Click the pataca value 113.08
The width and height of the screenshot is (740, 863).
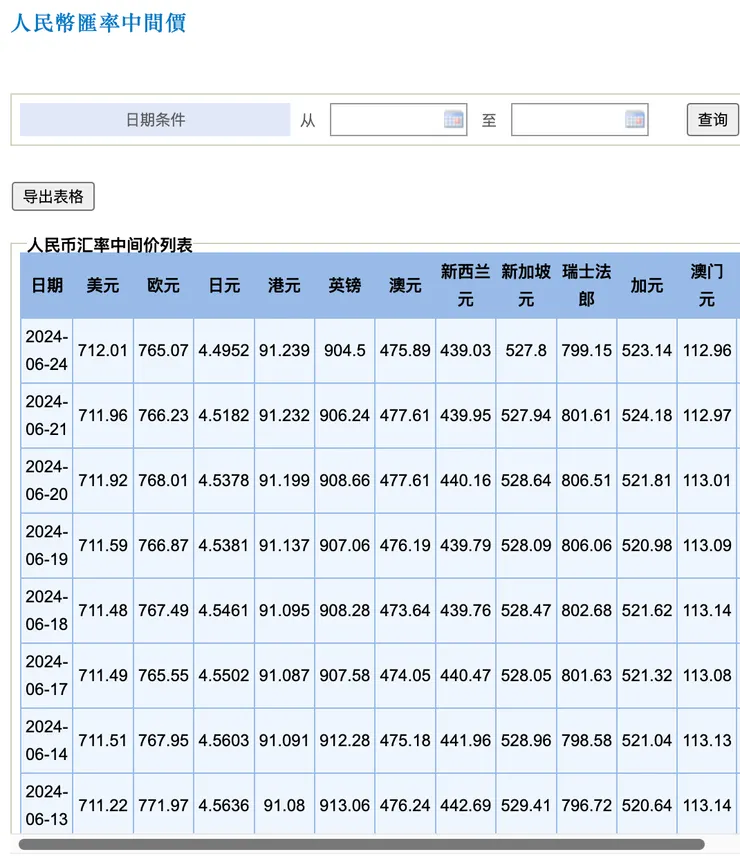click(x=707, y=675)
